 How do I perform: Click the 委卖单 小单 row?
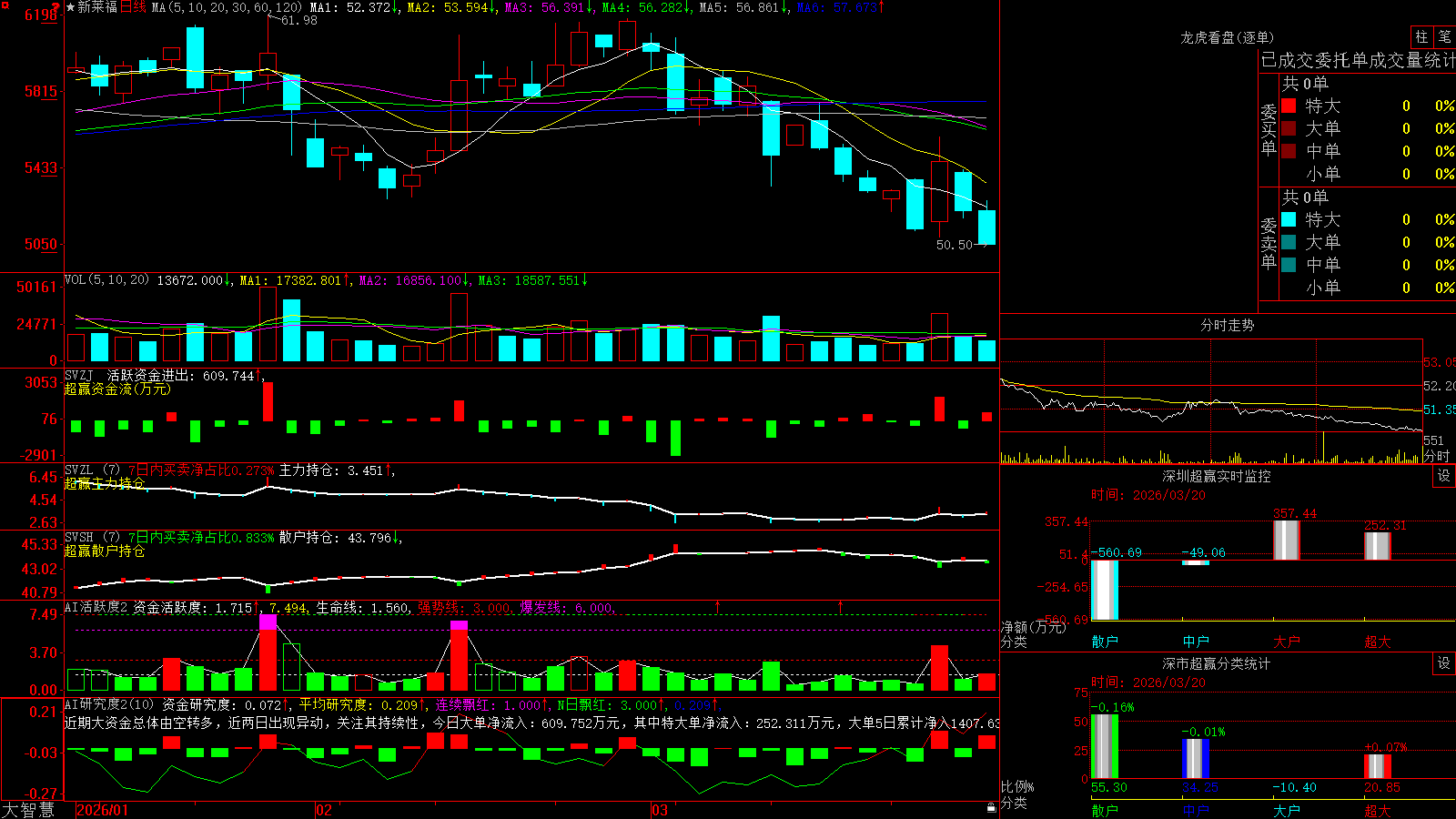click(1368, 288)
